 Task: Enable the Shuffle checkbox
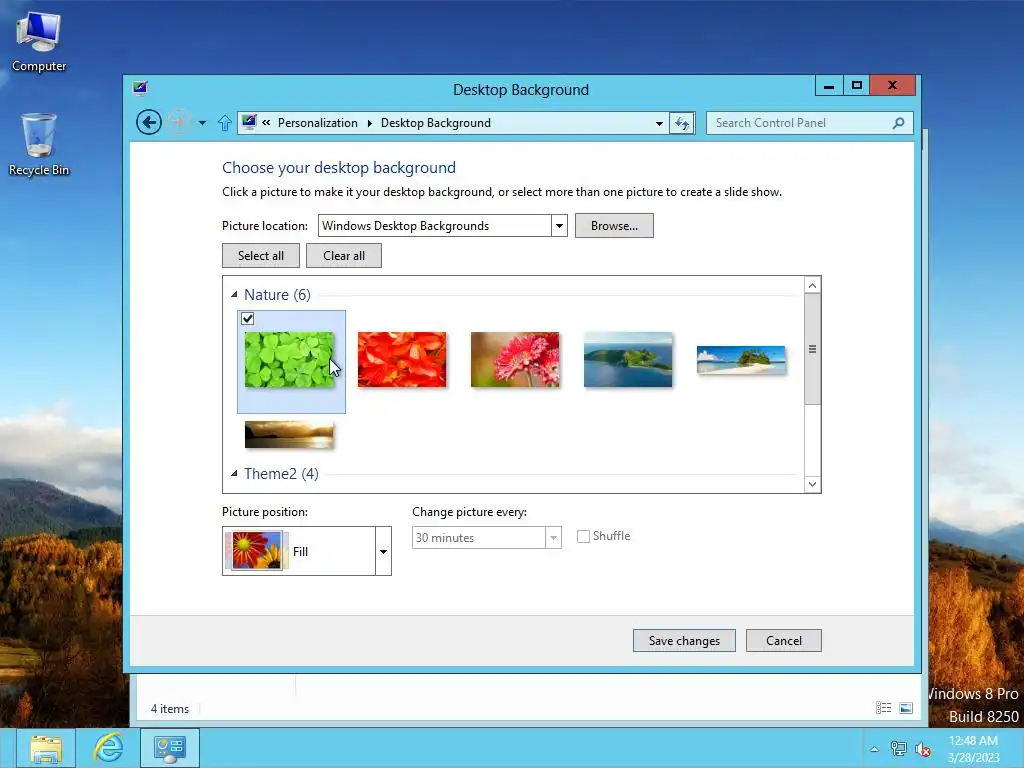[583, 536]
